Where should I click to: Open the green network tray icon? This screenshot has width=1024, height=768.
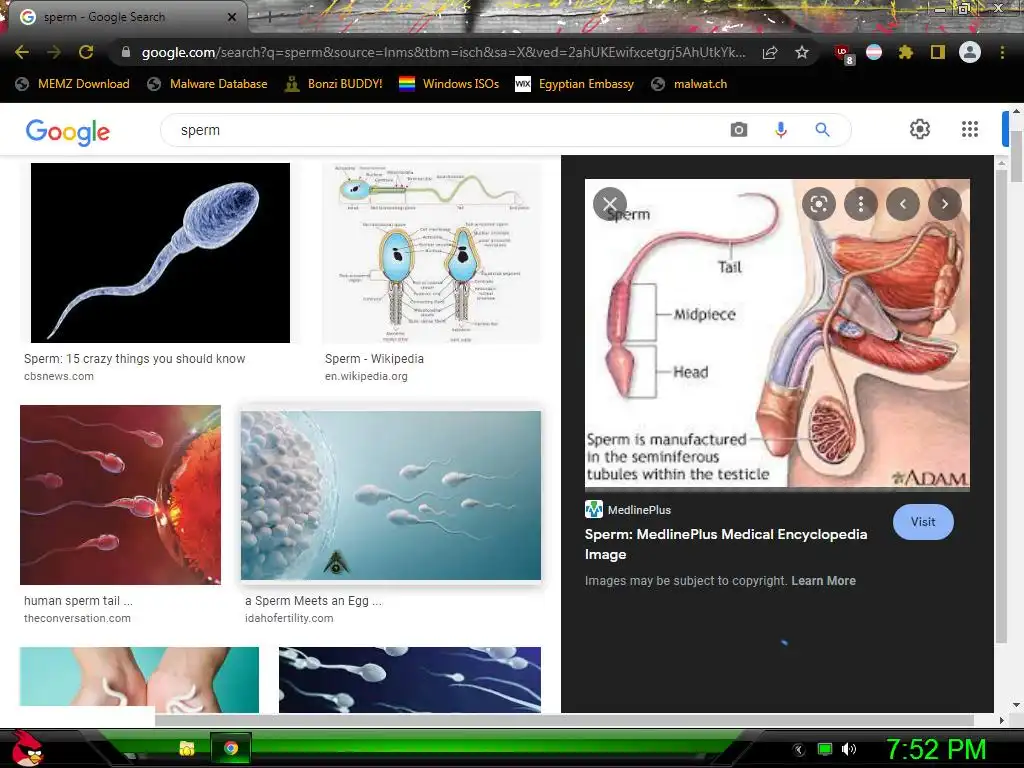[x=825, y=749]
